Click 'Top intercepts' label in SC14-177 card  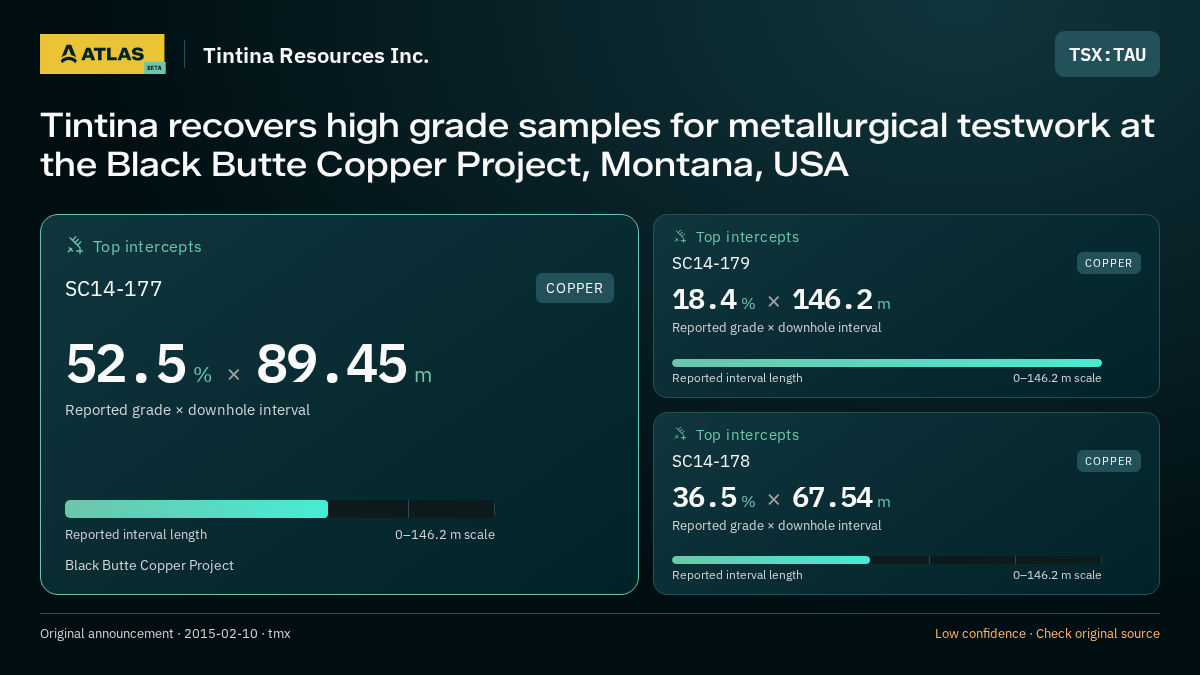click(x=147, y=247)
